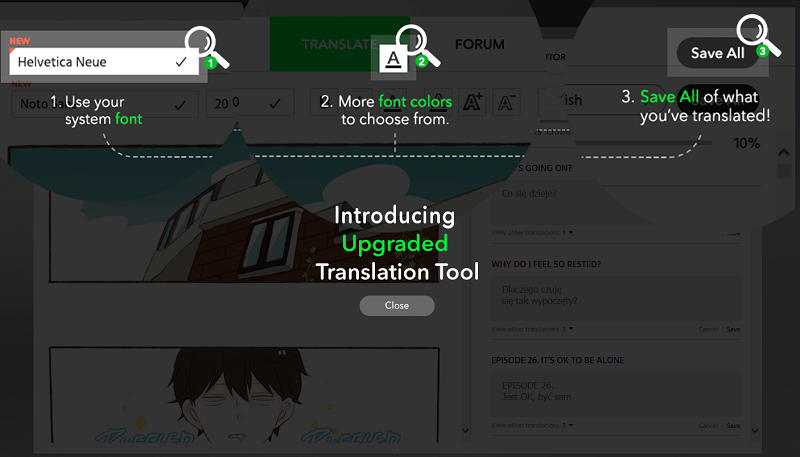Close the Upgraded Translation Tool intro
The width and height of the screenshot is (800, 457).
tap(397, 306)
